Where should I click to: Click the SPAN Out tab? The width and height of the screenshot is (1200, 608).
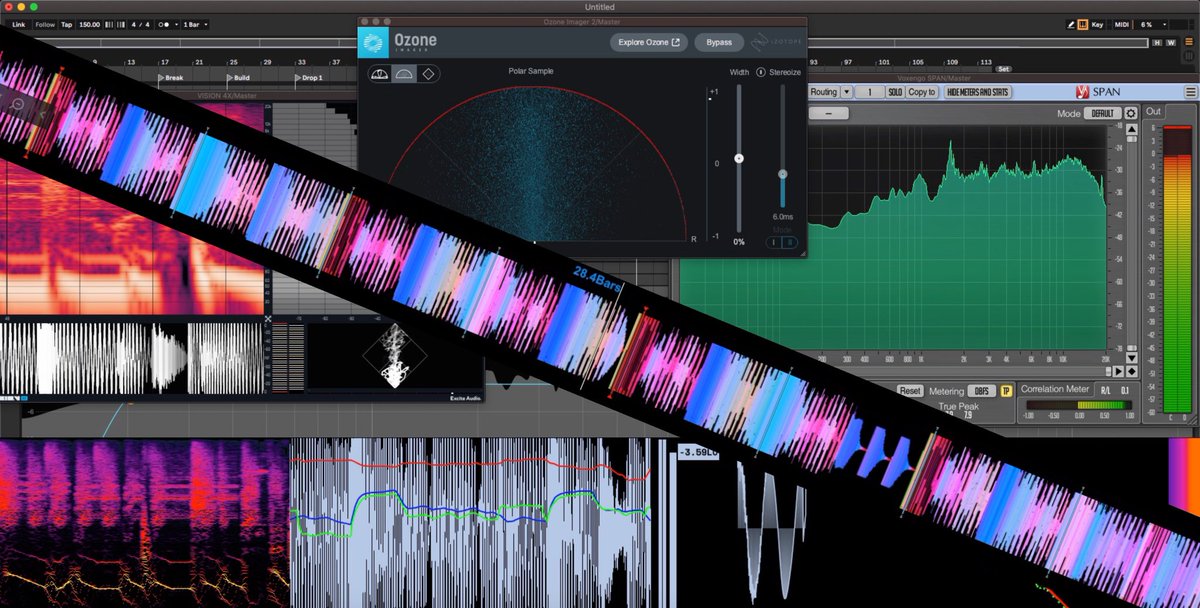(1154, 111)
